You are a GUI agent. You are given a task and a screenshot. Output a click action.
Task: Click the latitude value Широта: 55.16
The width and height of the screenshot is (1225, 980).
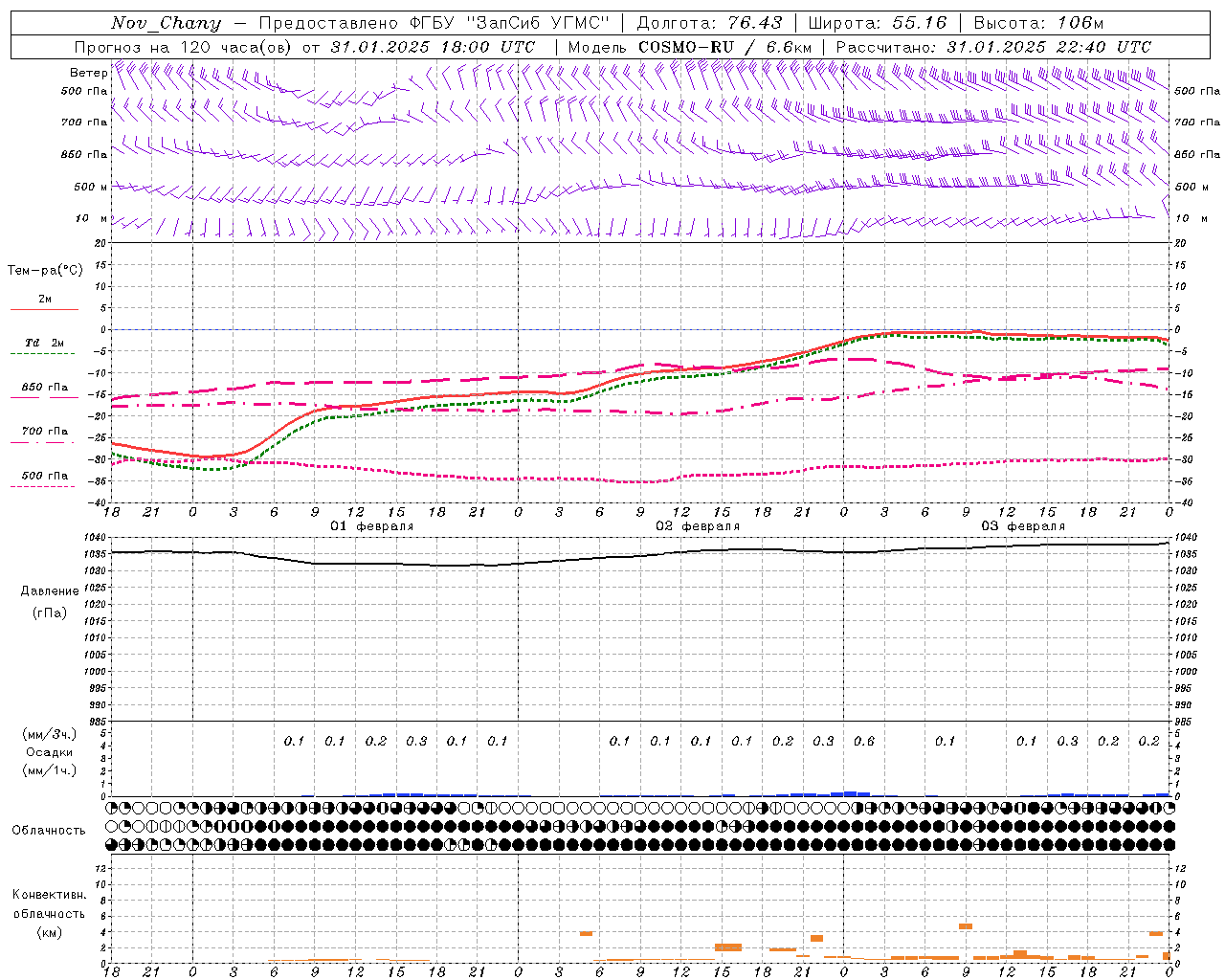(878, 23)
